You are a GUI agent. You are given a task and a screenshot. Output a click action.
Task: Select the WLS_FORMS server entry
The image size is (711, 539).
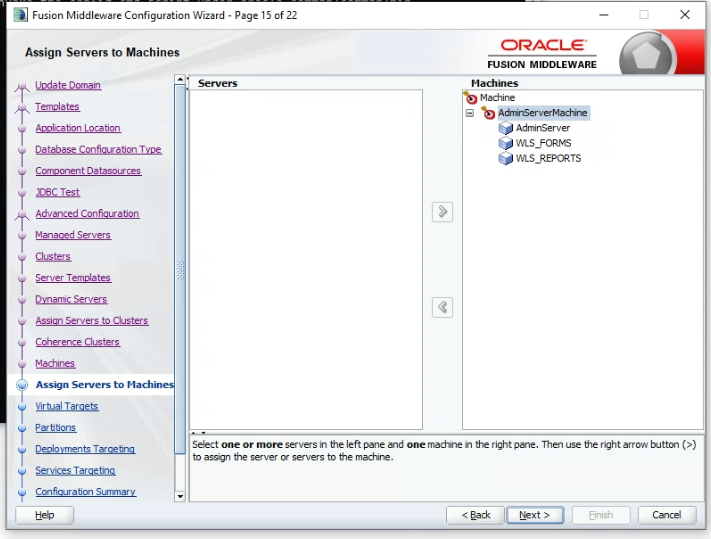pyautogui.click(x=543, y=143)
